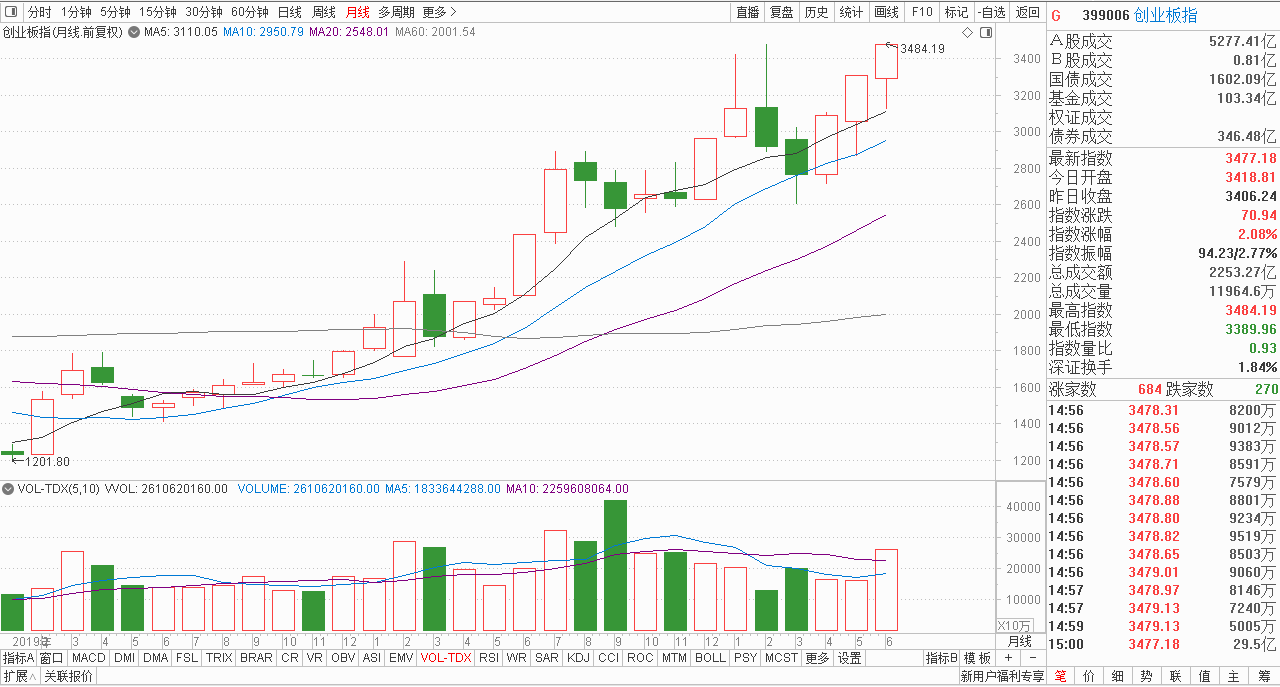Switch indicator to MACD

point(88,658)
